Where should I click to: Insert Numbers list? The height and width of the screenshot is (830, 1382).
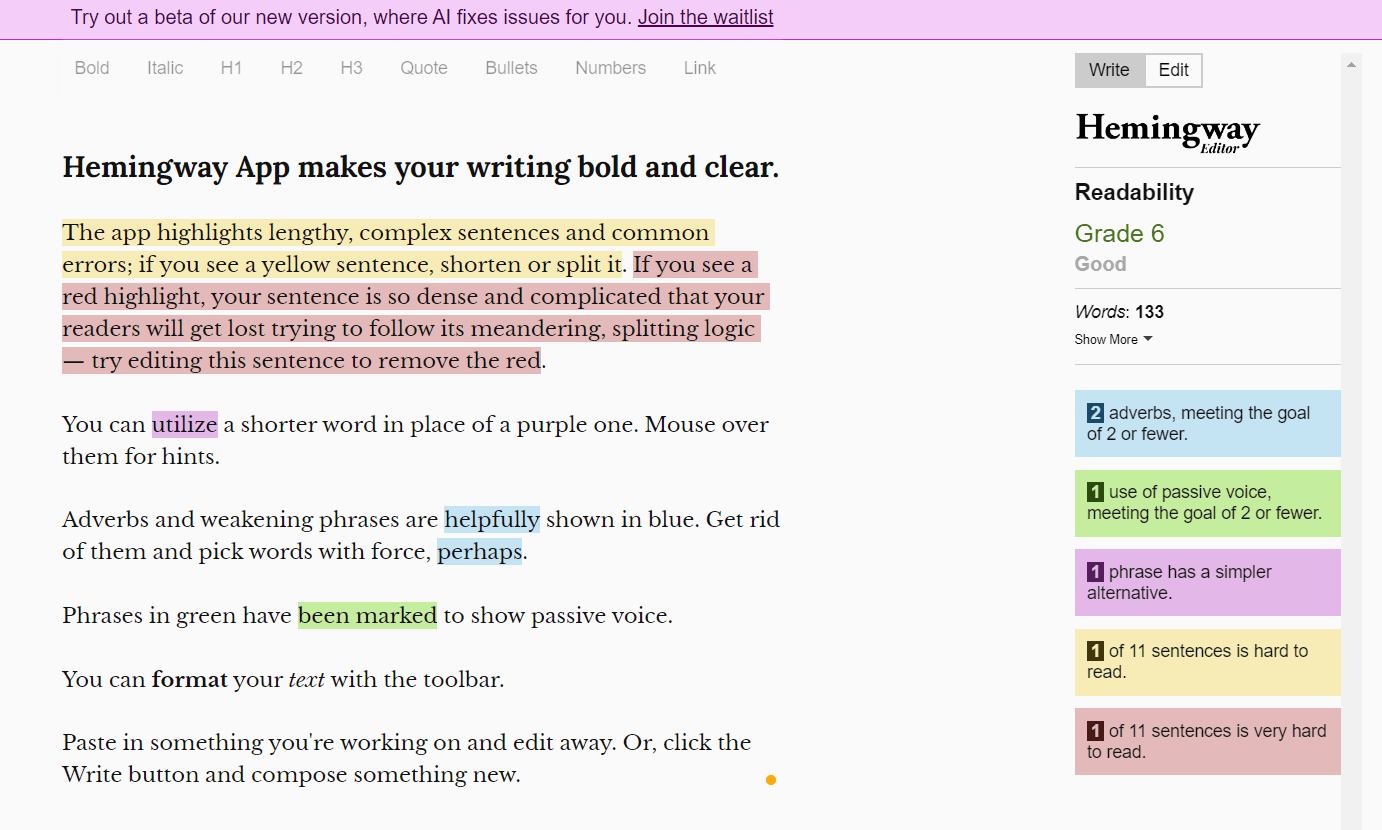[610, 68]
